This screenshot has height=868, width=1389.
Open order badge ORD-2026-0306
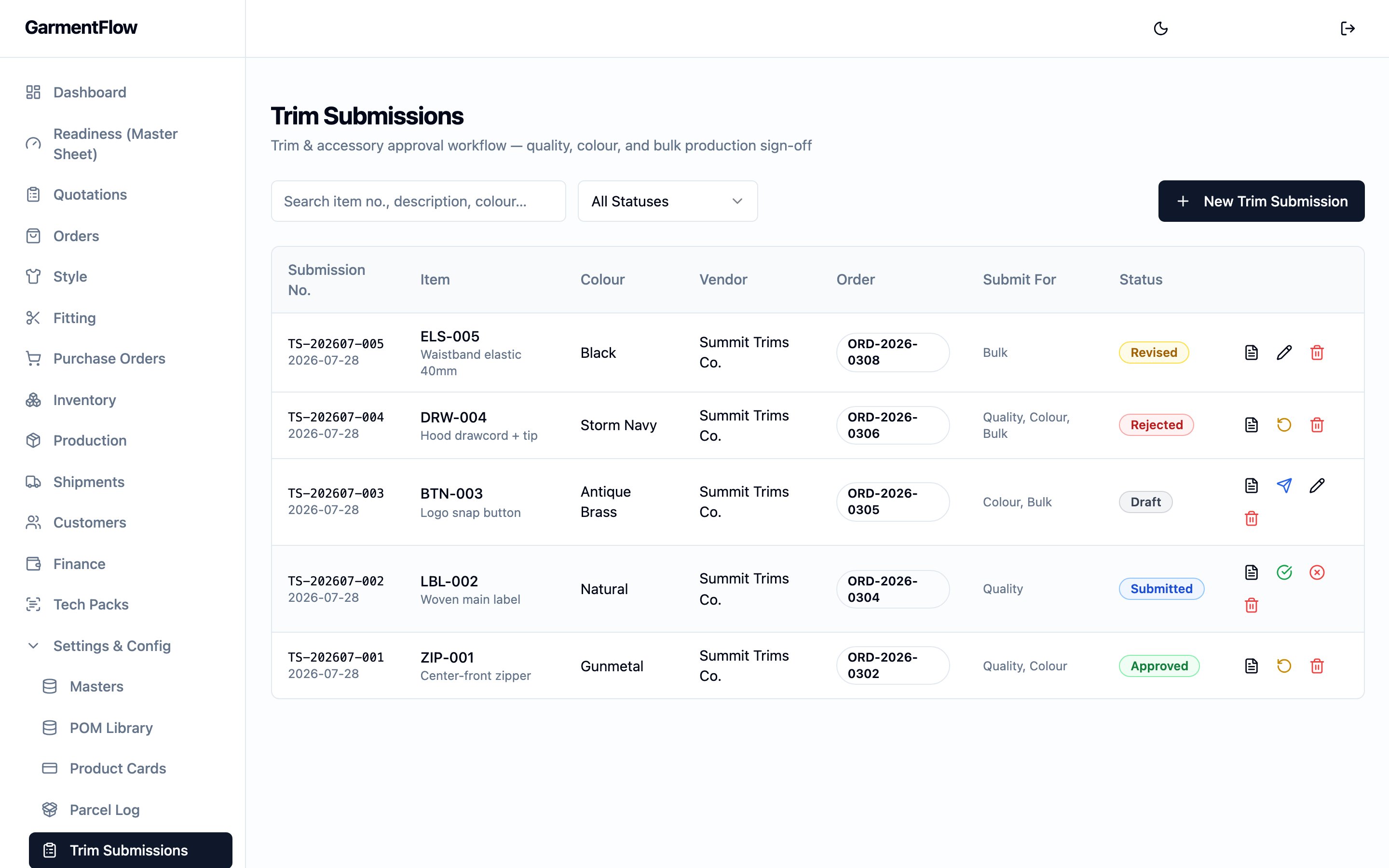click(893, 425)
